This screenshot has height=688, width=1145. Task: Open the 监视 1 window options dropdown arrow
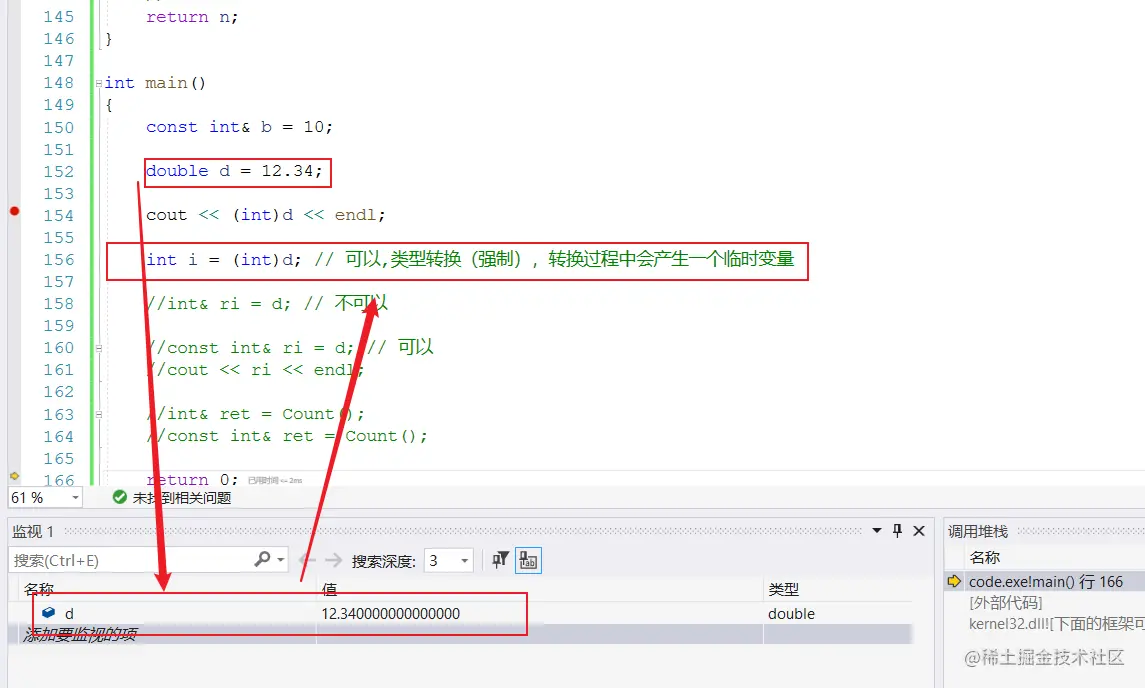coord(876,531)
